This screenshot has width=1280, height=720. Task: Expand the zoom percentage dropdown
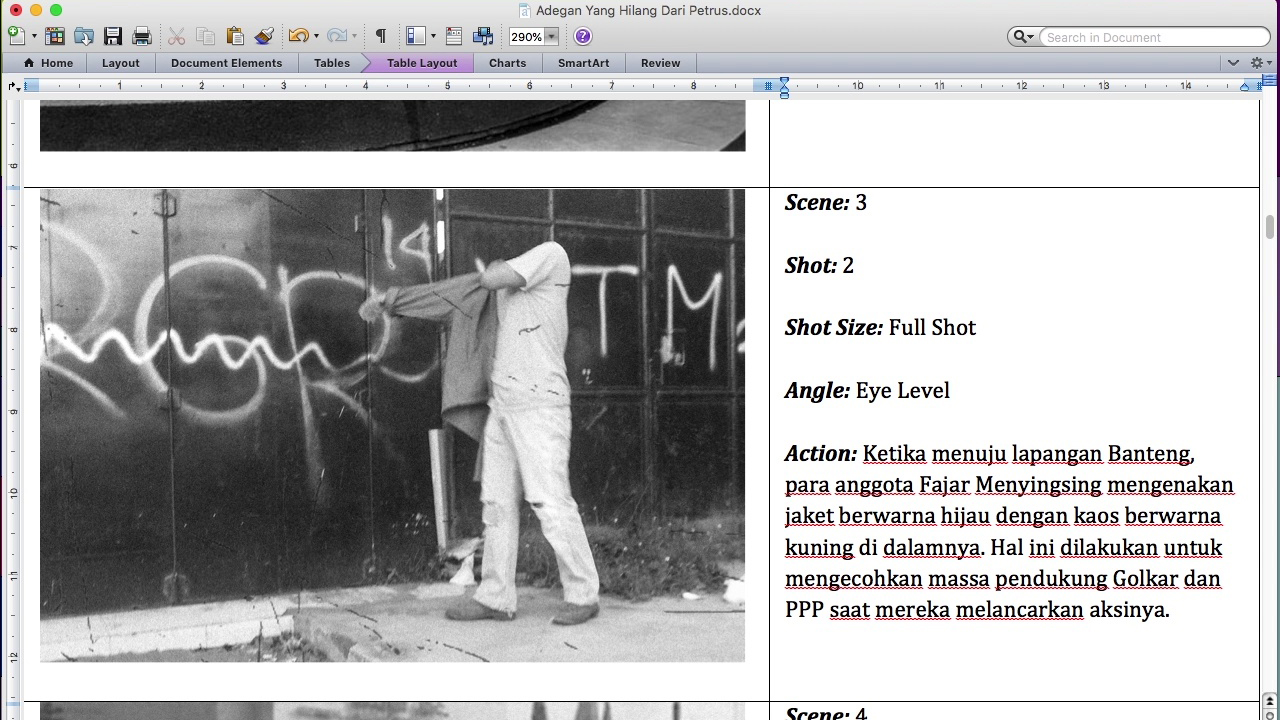click(x=550, y=37)
